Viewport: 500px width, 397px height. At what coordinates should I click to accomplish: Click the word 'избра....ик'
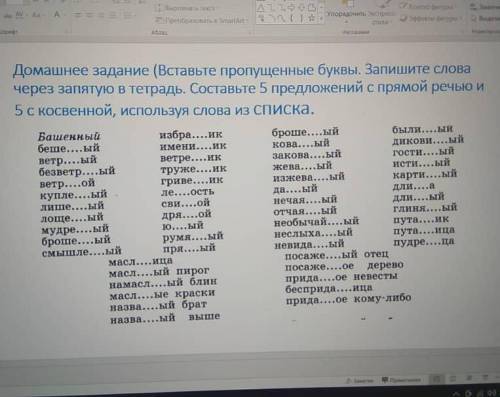191,135
